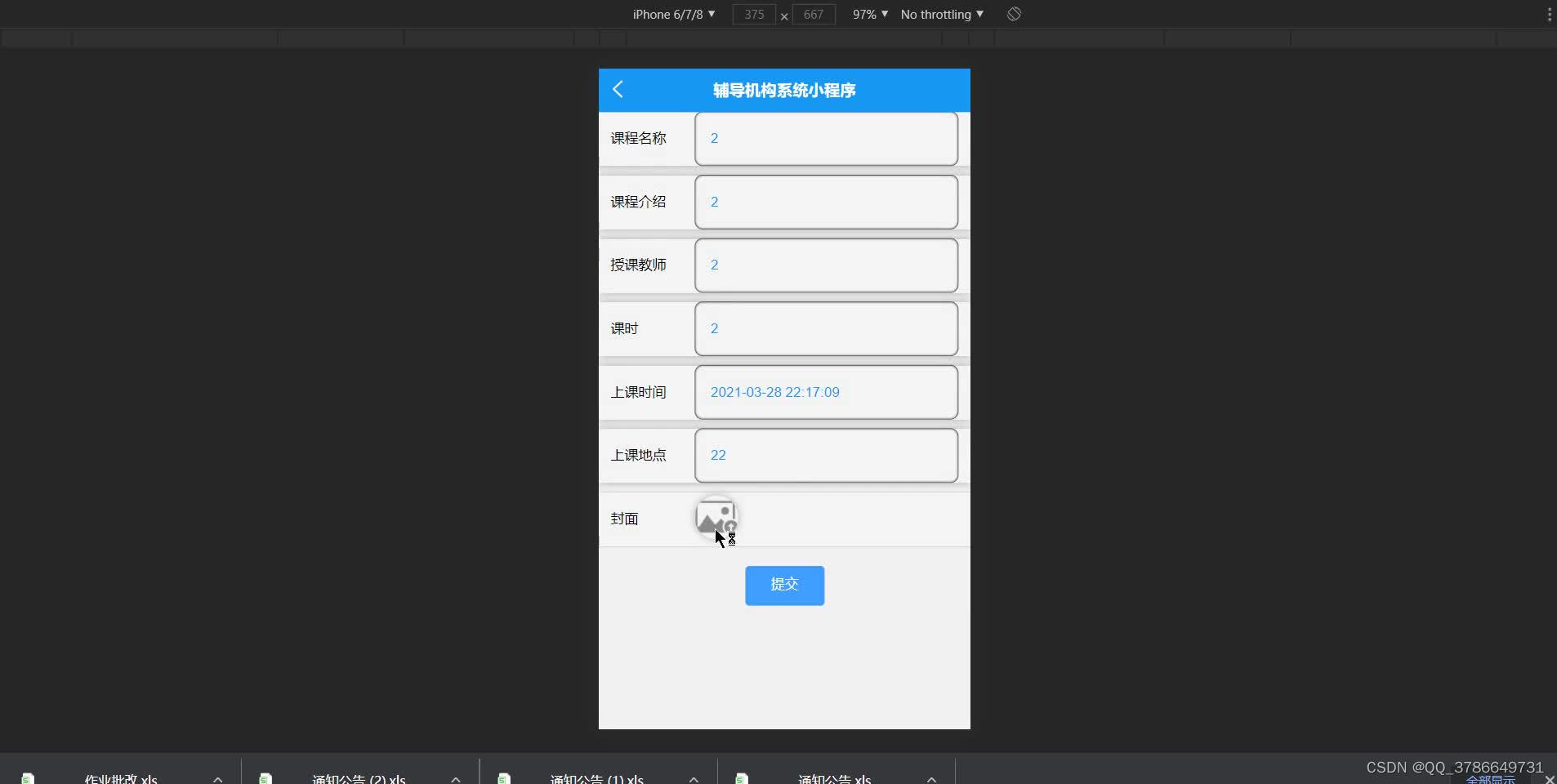Open the device selector iPhone 6/7/8

674,14
